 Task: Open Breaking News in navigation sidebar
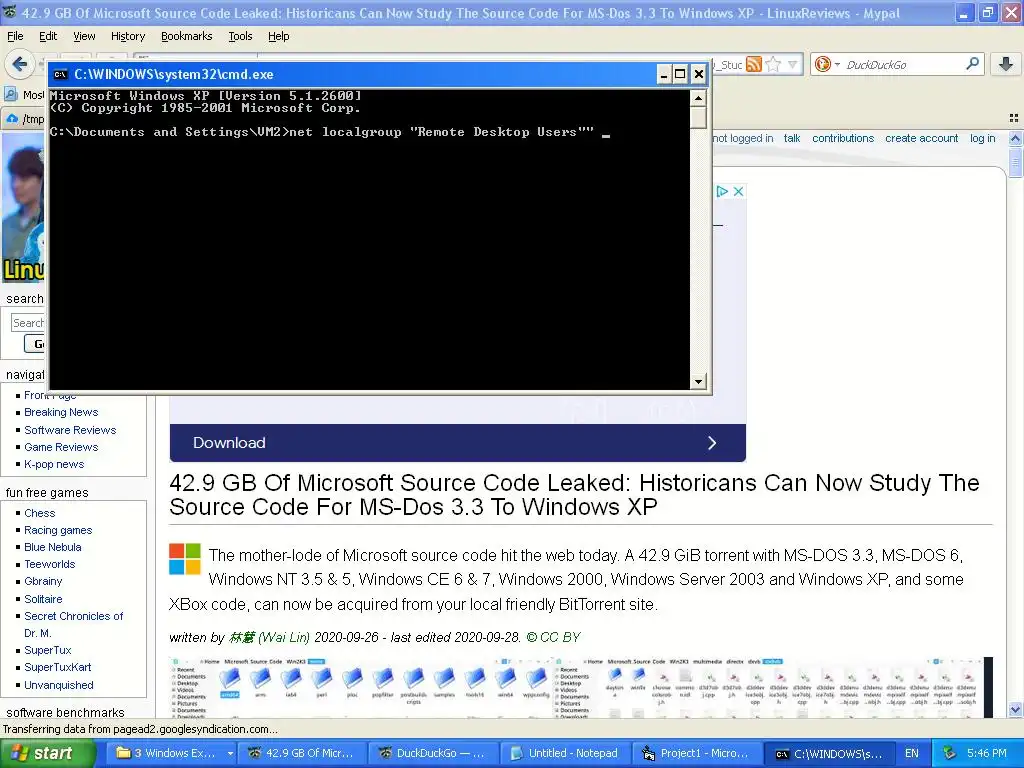coord(61,412)
